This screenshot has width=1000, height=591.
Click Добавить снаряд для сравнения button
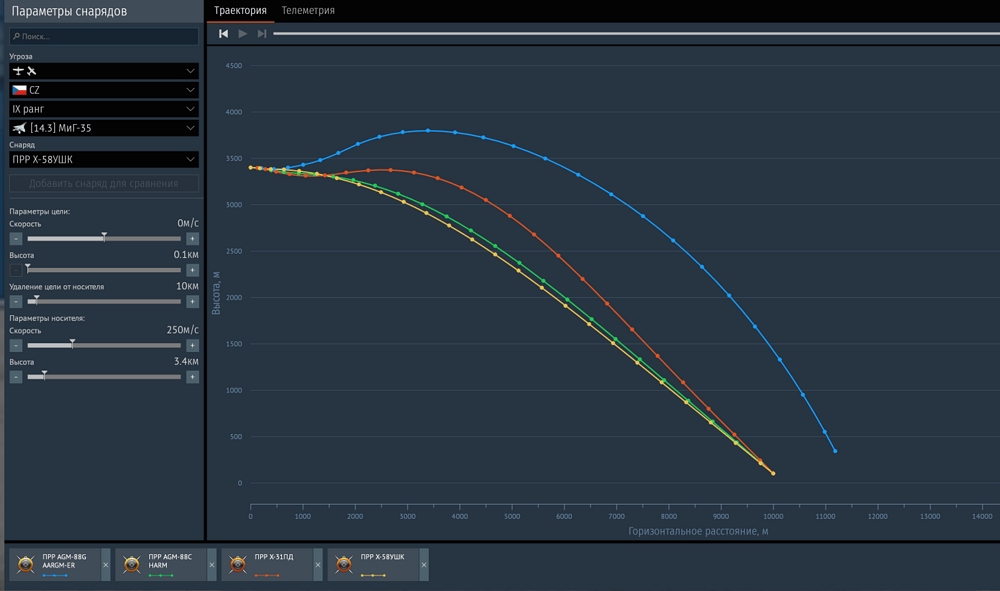tap(104, 184)
